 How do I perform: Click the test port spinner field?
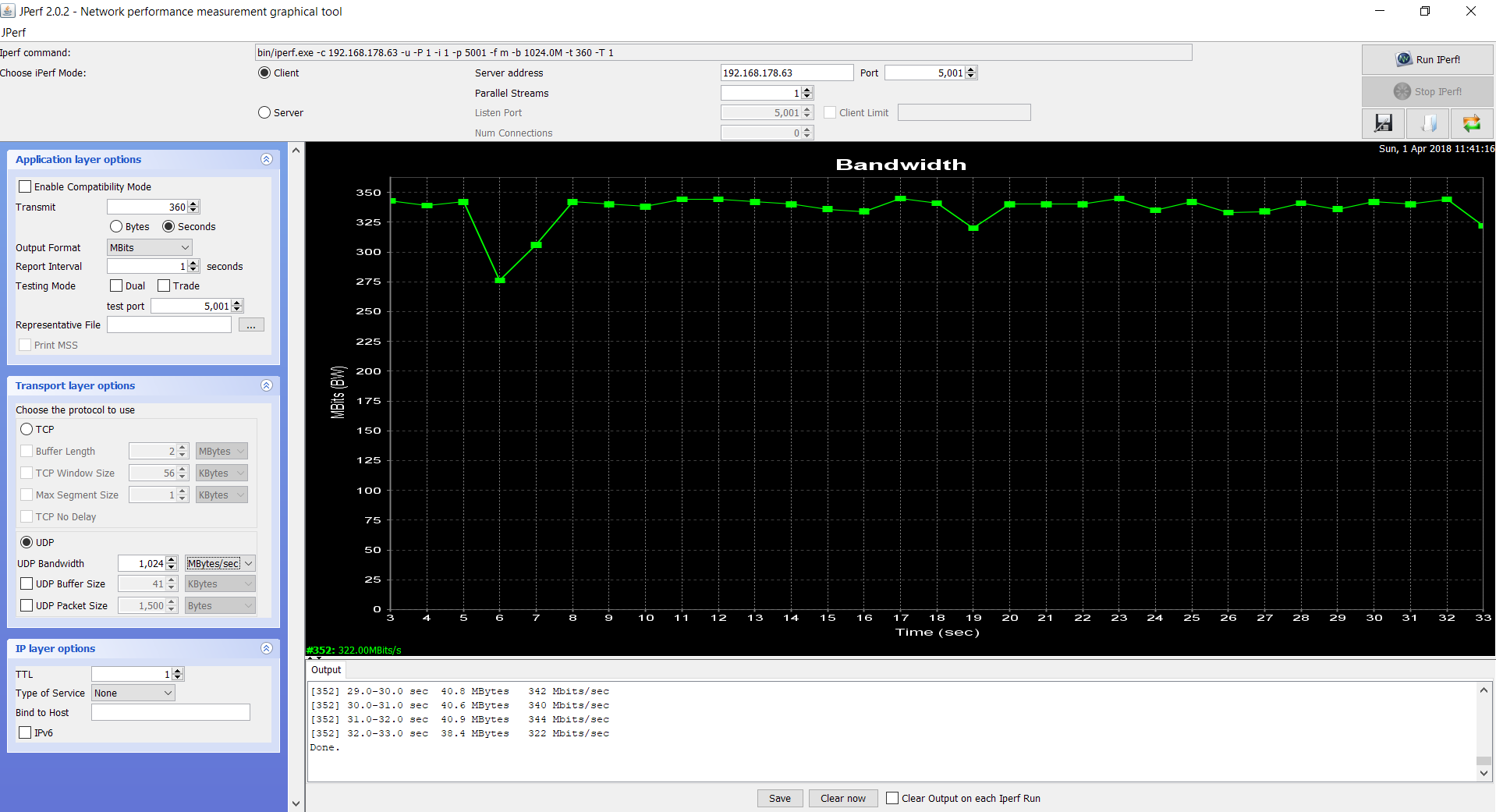point(191,306)
